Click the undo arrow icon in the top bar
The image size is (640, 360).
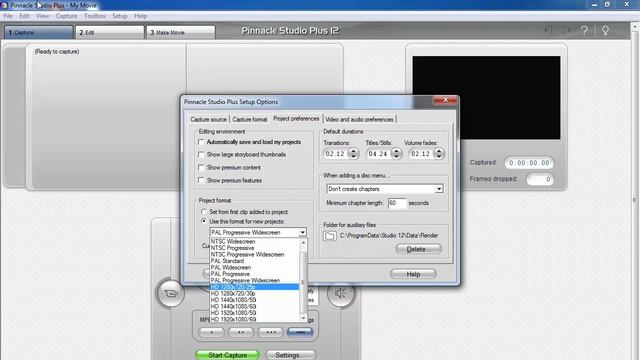pos(549,30)
